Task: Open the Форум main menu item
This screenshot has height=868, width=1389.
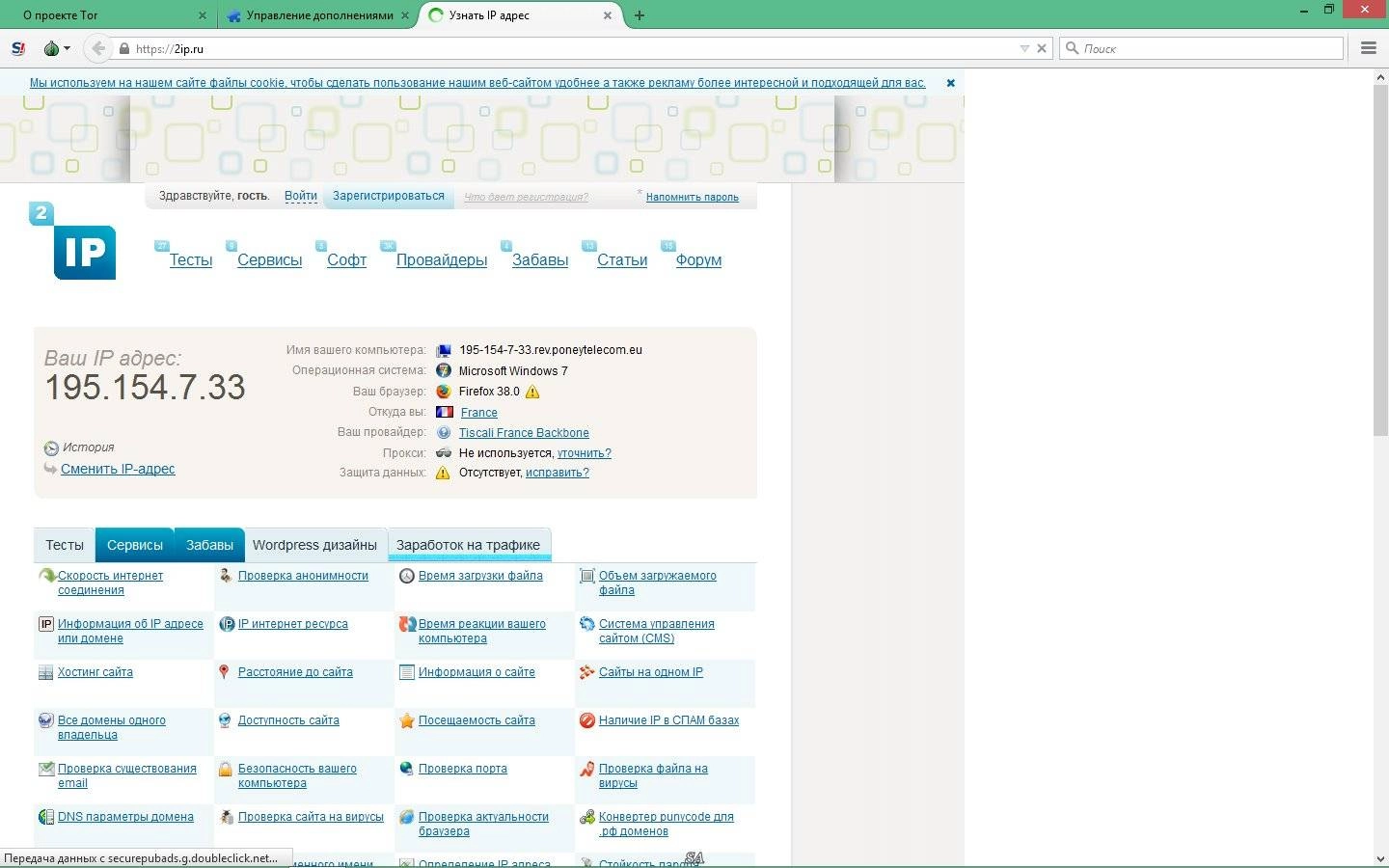Action: click(x=698, y=260)
